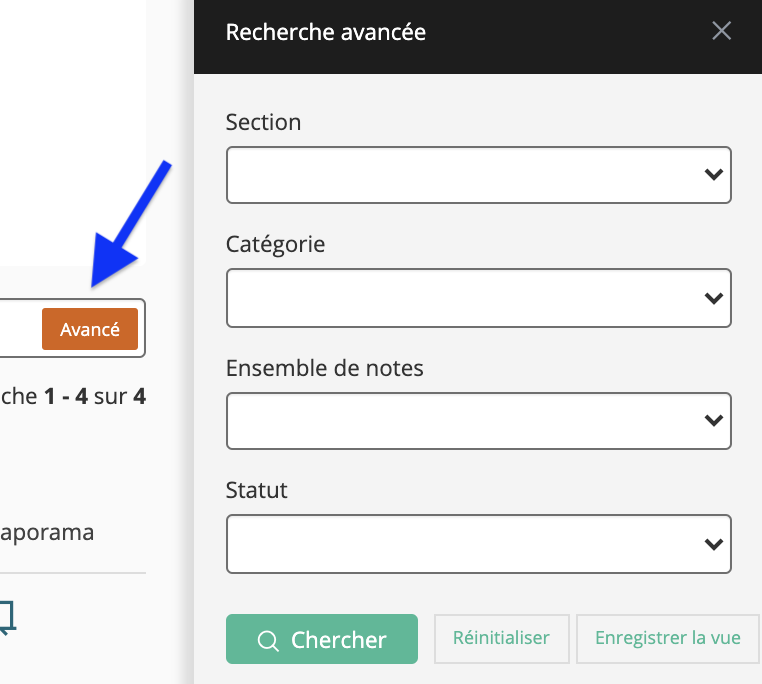Expand the Statut dropdown field
Image resolution: width=762 pixels, height=684 pixels.
point(479,544)
